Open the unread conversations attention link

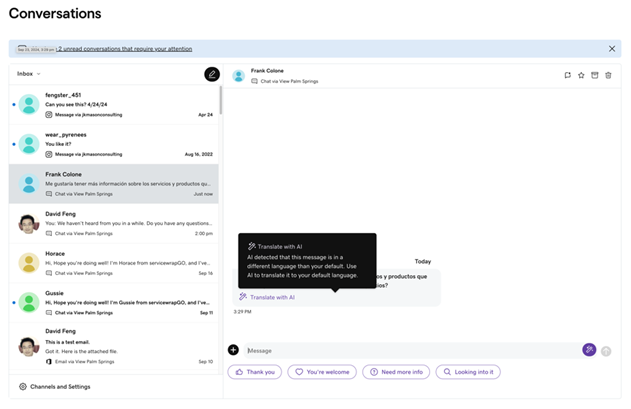[x=125, y=49]
